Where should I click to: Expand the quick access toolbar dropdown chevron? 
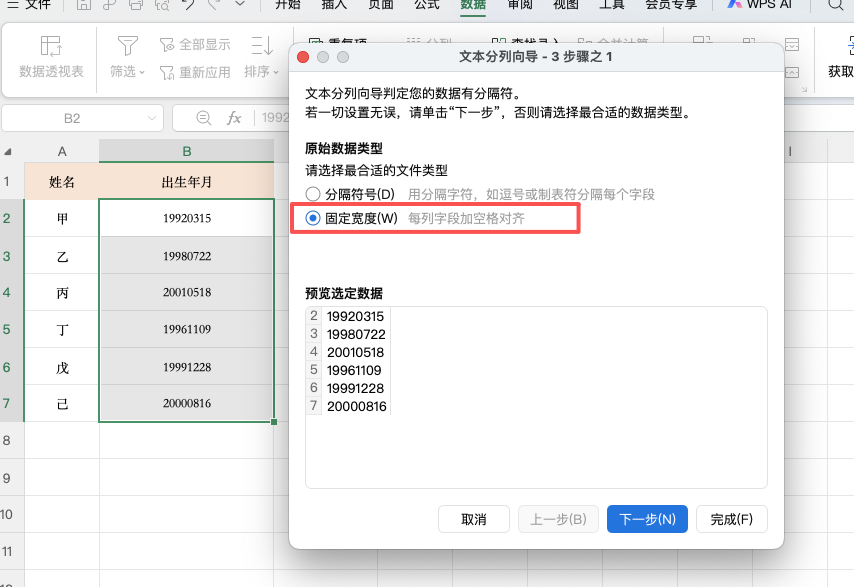(240, 4)
